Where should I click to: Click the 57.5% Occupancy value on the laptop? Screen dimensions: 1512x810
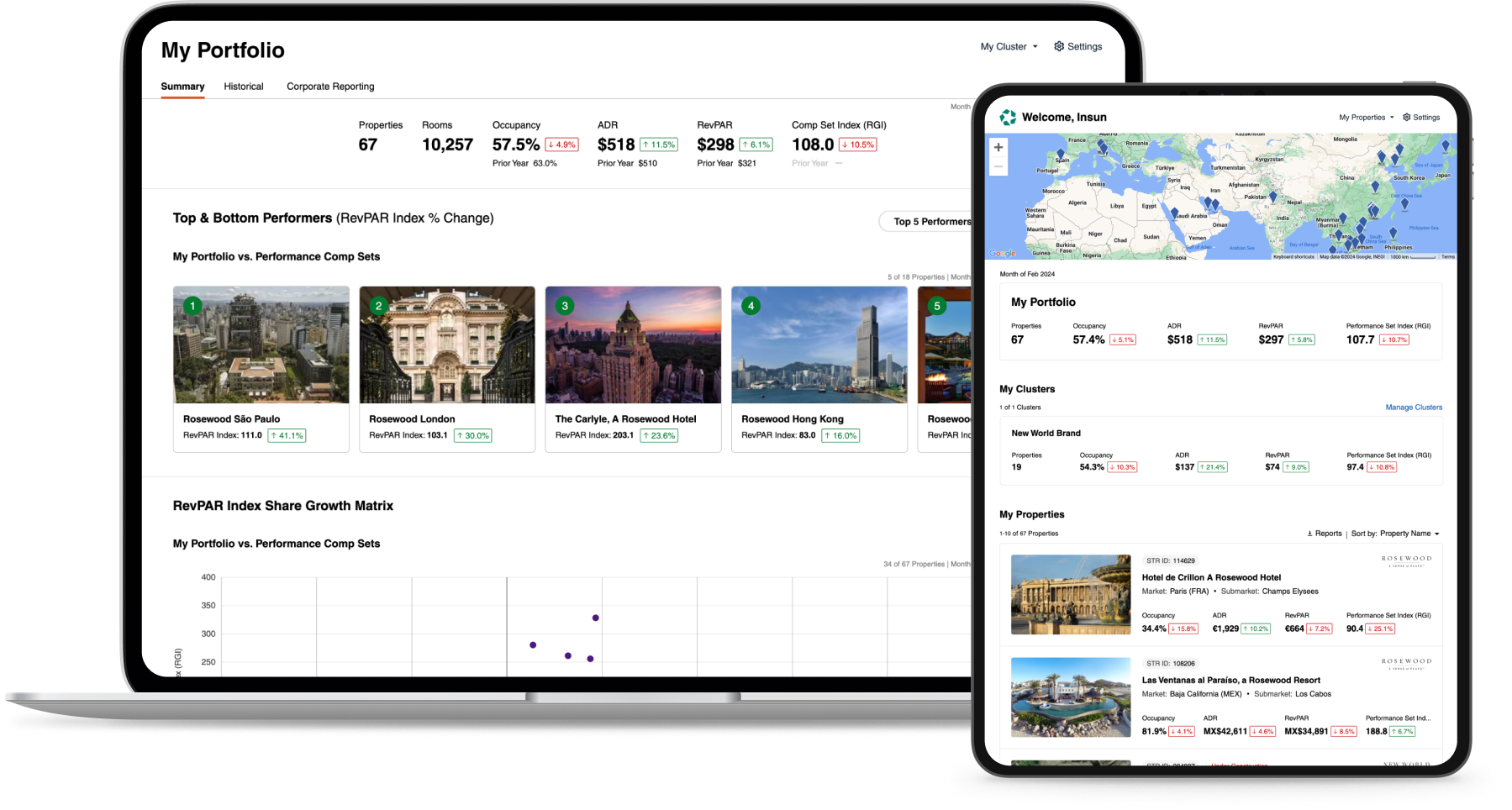coord(516,145)
